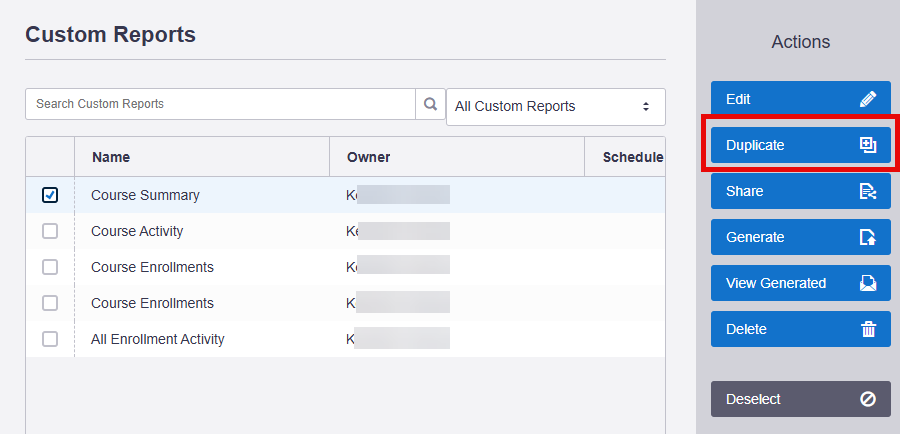Click the Generate label
The width and height of the screenshot is (900, 434).
755,237
